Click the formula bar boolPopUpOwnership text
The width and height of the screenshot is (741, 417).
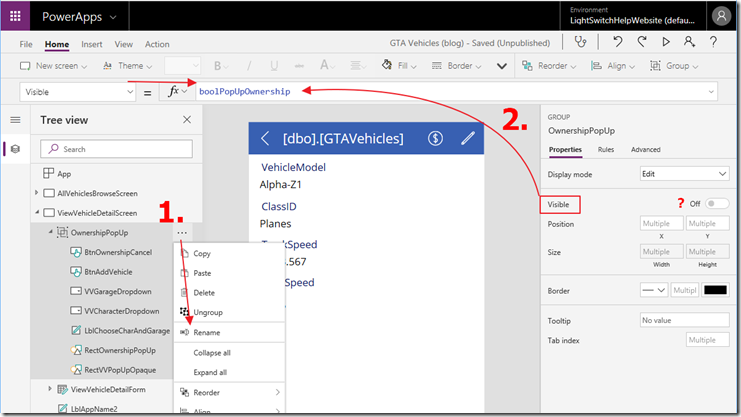click(x=245, y=91)
